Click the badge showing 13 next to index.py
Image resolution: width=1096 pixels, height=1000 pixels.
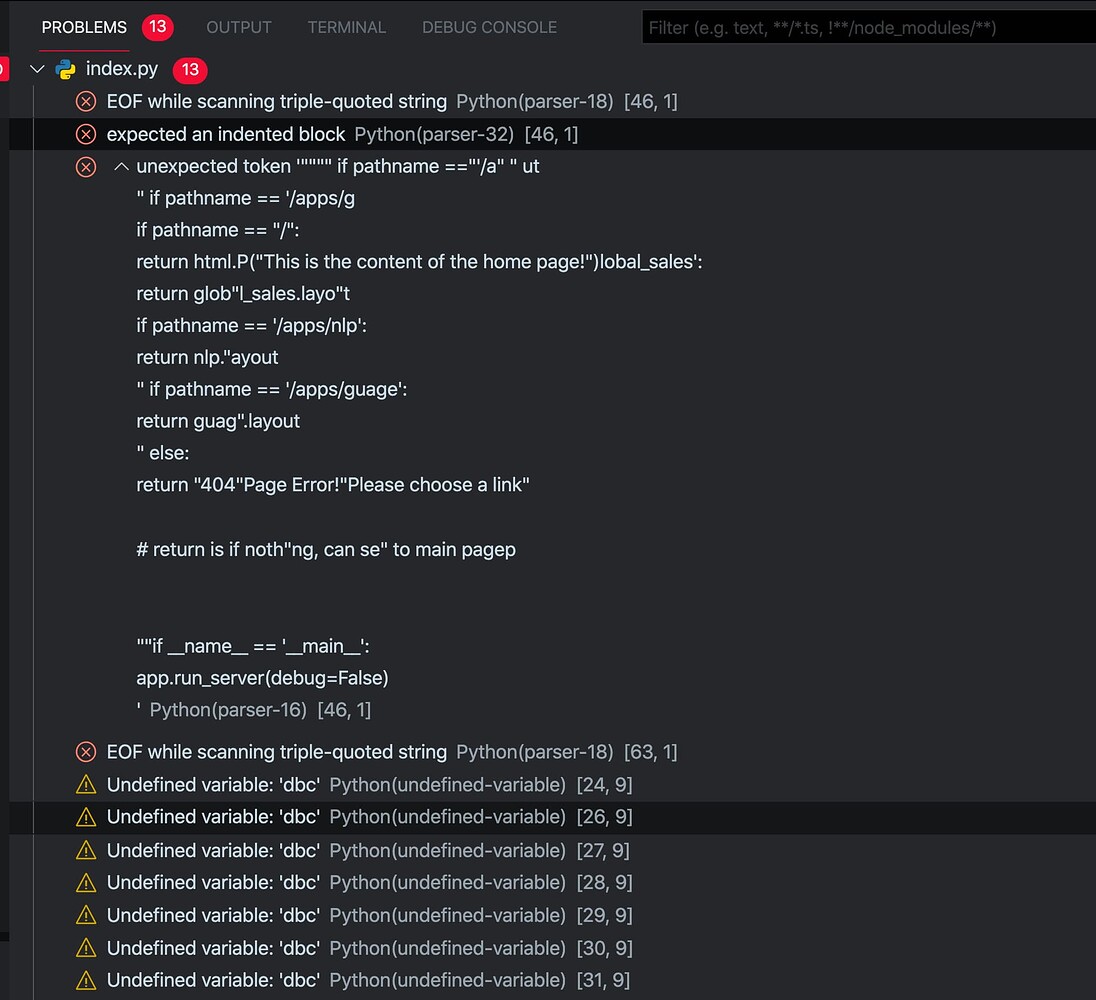189,69
